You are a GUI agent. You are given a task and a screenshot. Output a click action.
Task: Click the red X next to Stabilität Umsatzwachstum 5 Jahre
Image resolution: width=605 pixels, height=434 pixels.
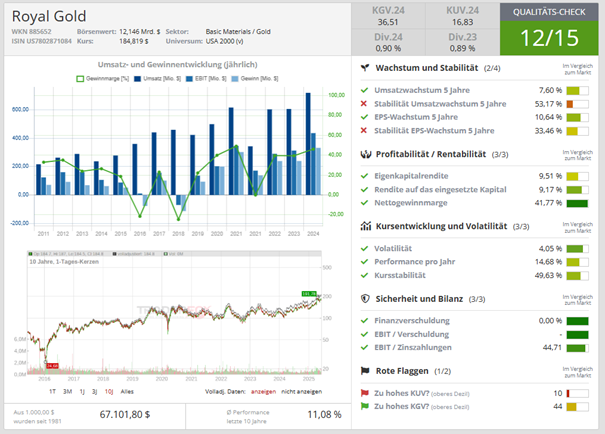pos(363,104)
